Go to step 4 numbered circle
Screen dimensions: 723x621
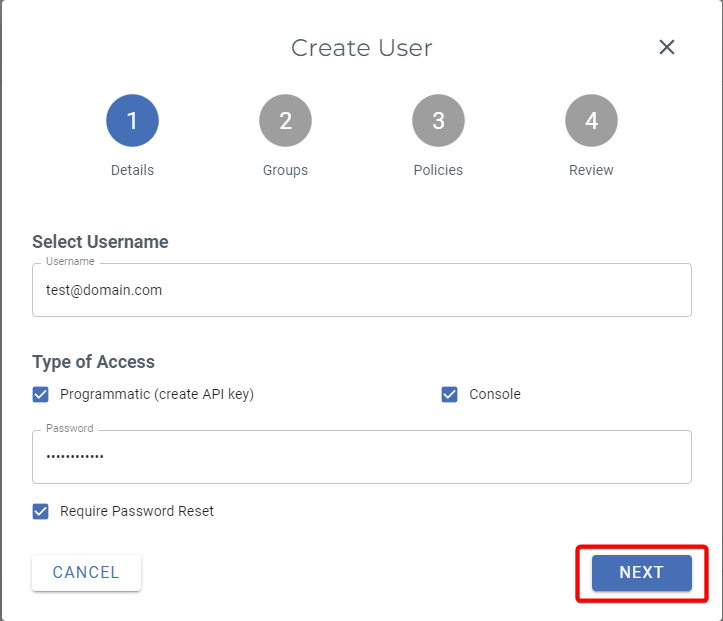click(591, 121)
